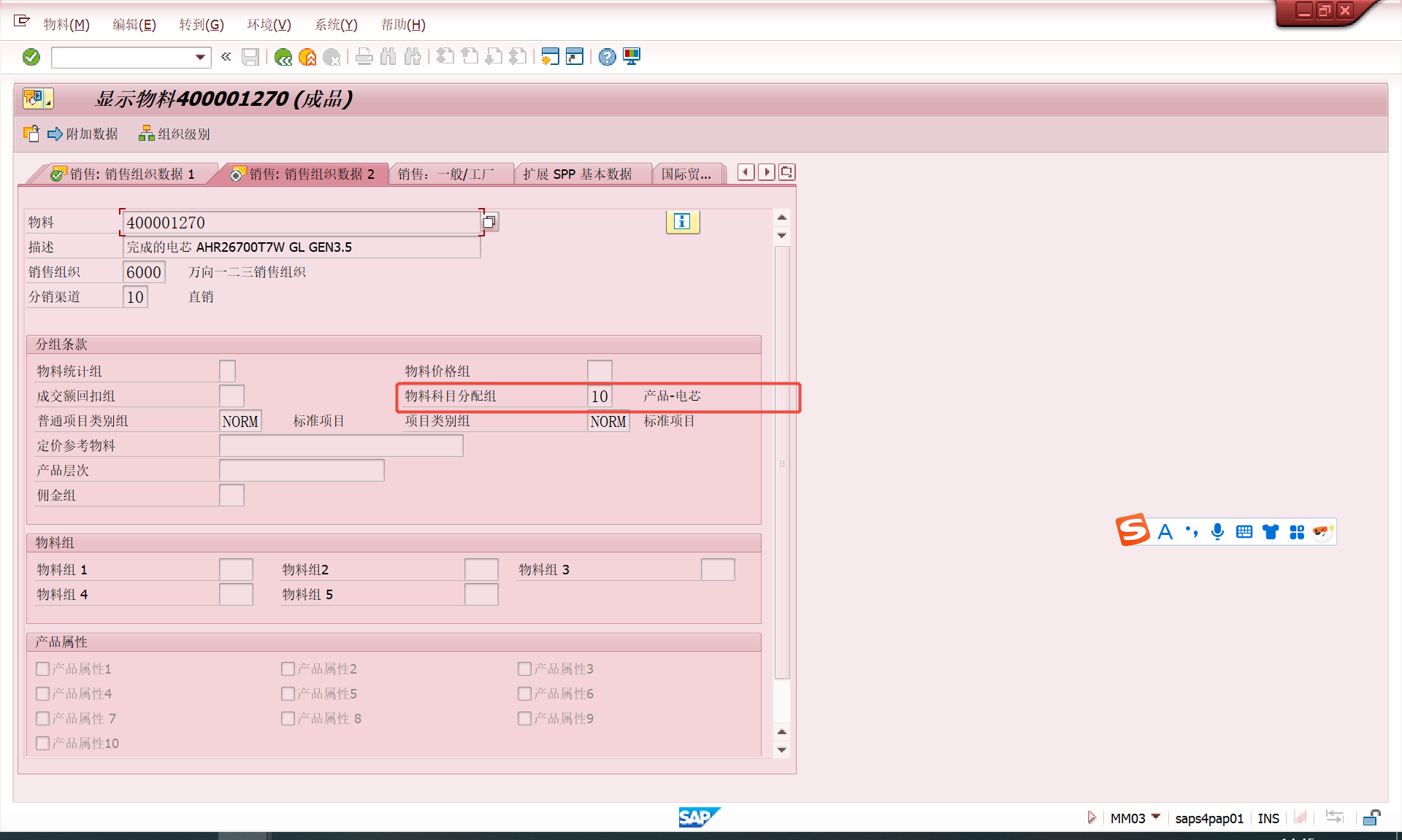This screenshot has width=1402, height=840.
Task: Expand the tab list selector icon
Action: click(x=786, y=172)
